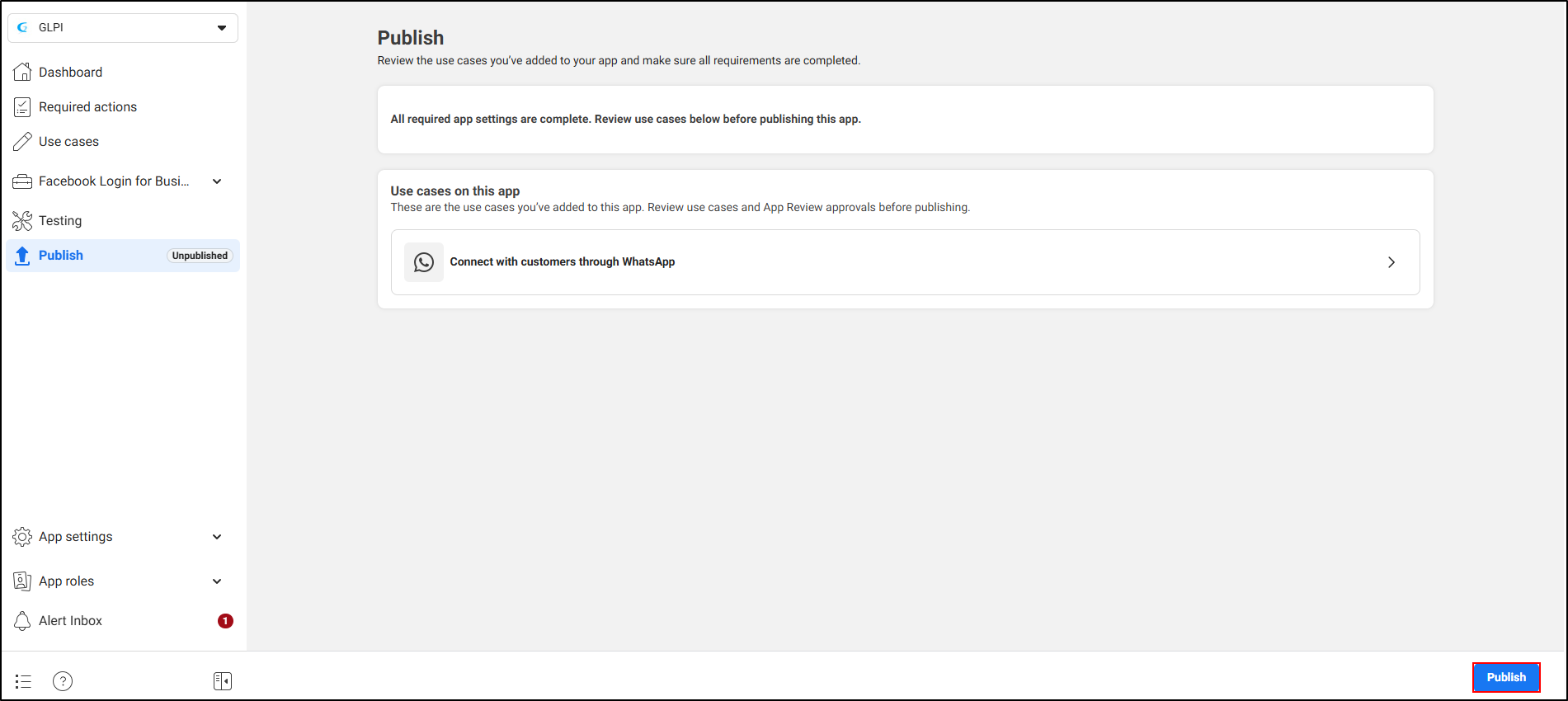Click the Use cases pencil icon
The height and width of the screenshot is (701, 1568).
(x=22, y=142)
